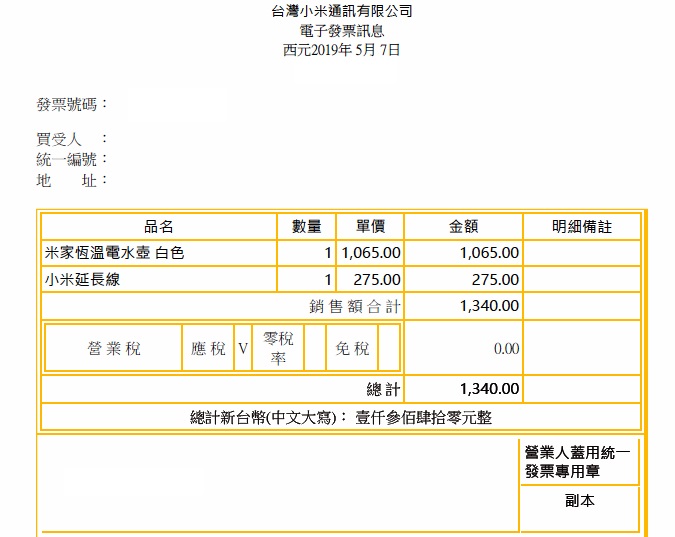
Task: Select item 小米延長線
Action: [x=82, y=279]
